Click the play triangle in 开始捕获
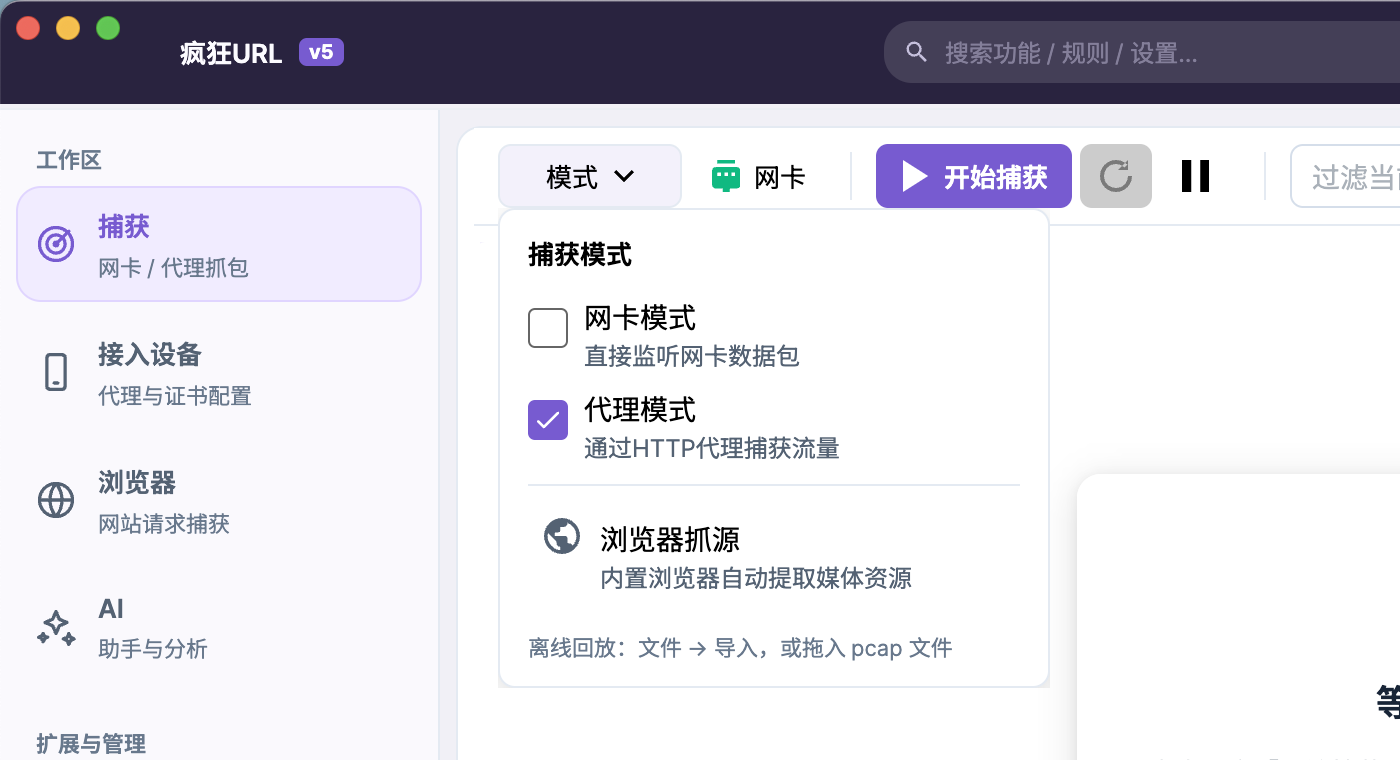 [x=915, y=176]
